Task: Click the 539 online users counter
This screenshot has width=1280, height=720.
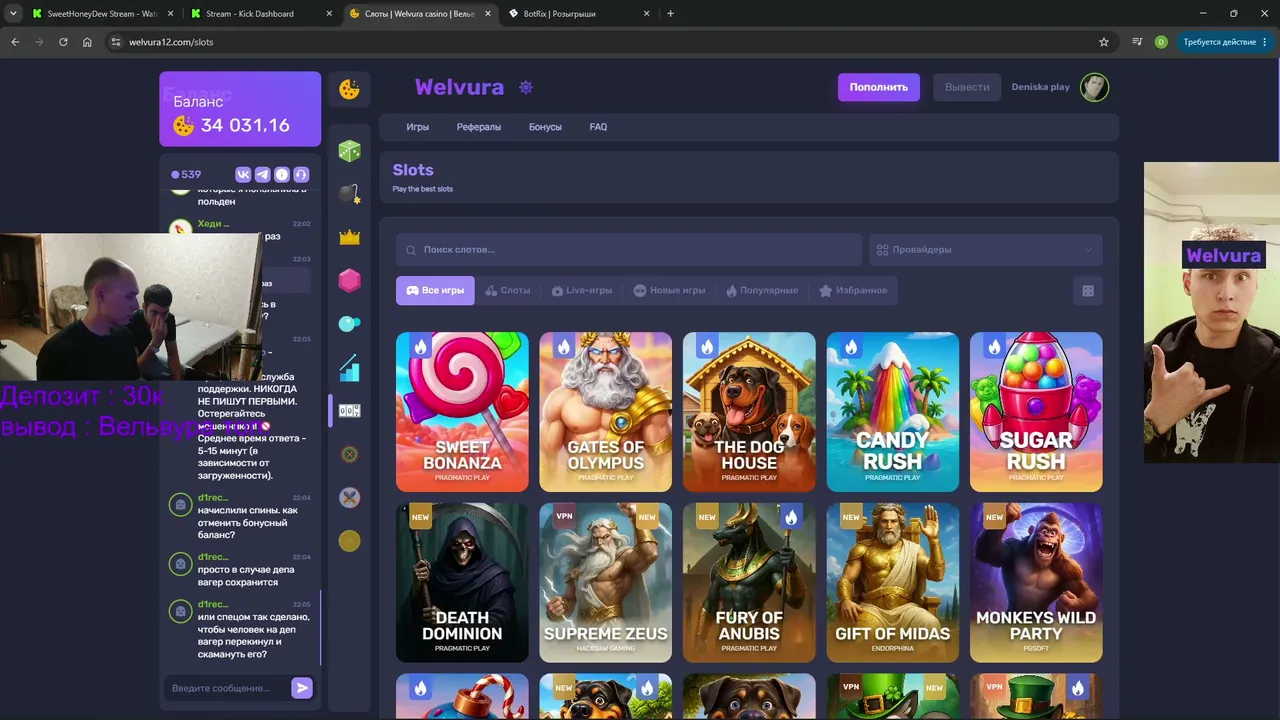Action: (186, 174)
